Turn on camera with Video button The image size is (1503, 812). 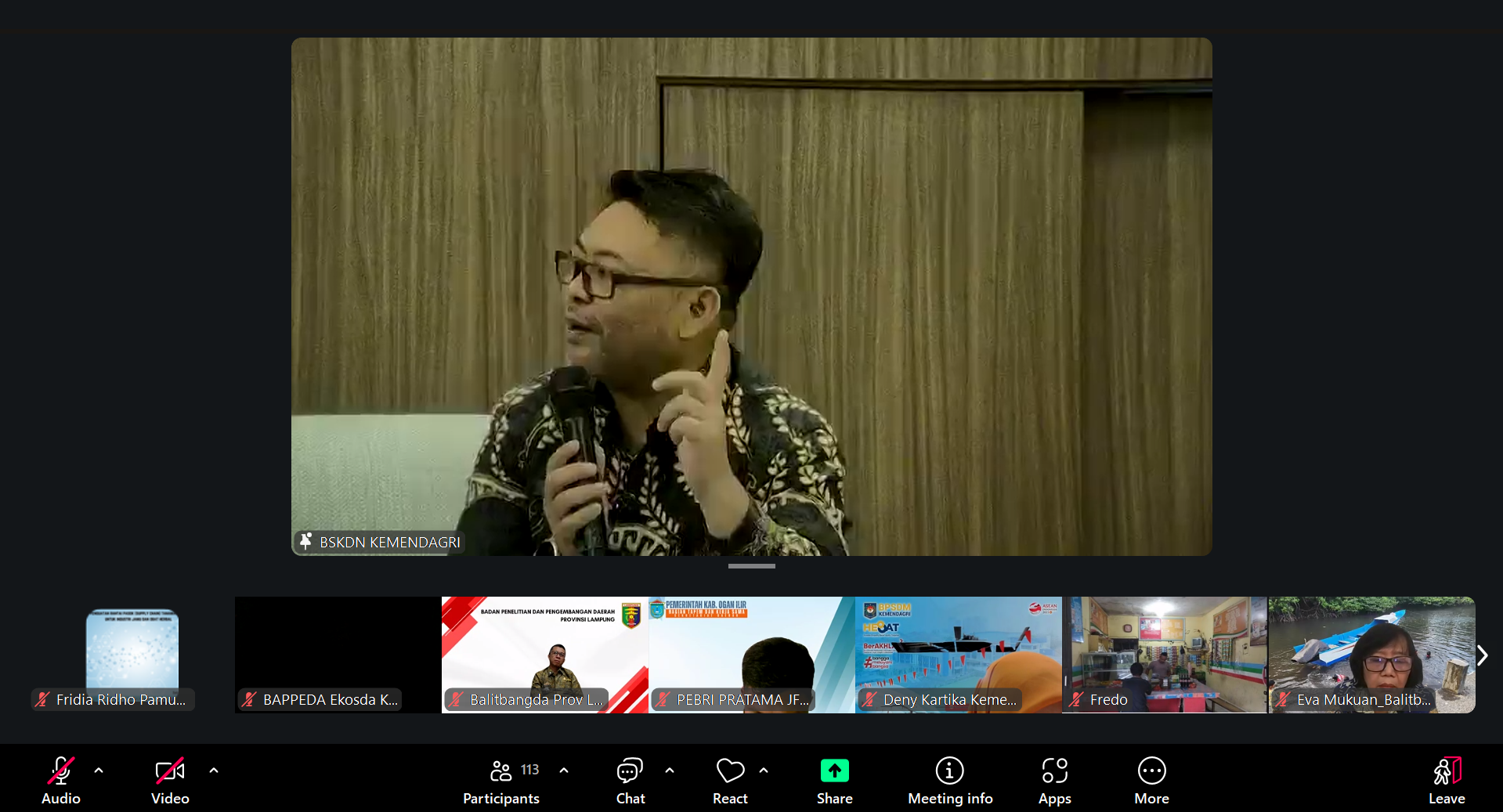click(170, 781)
